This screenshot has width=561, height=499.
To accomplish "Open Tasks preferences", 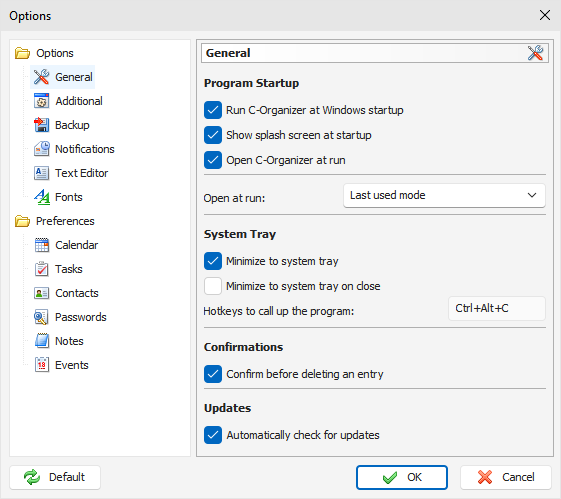I will pyautogui.click(x=69, y=269).
